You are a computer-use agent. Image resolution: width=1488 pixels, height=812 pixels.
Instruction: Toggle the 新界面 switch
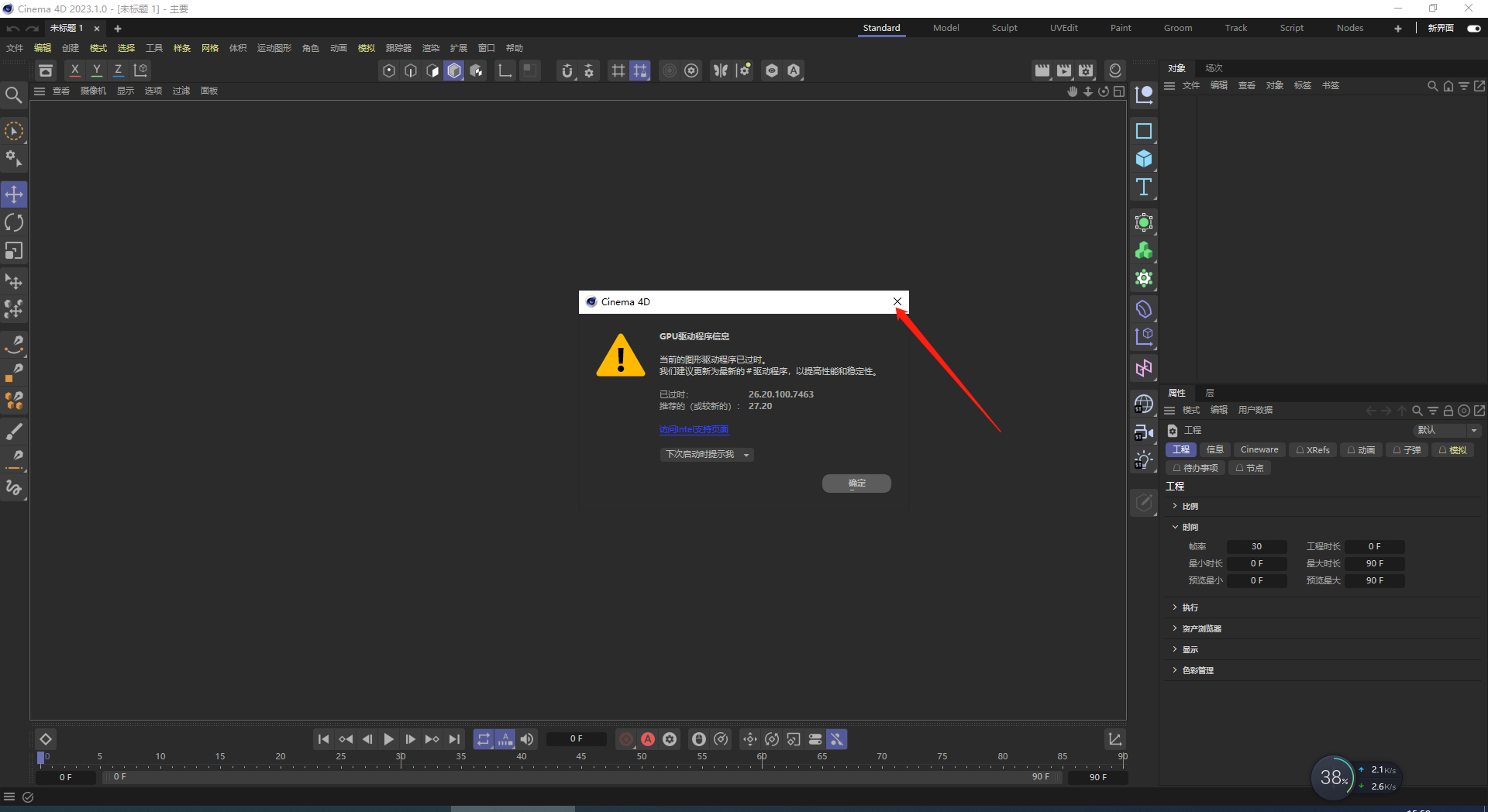point(1474,28)
